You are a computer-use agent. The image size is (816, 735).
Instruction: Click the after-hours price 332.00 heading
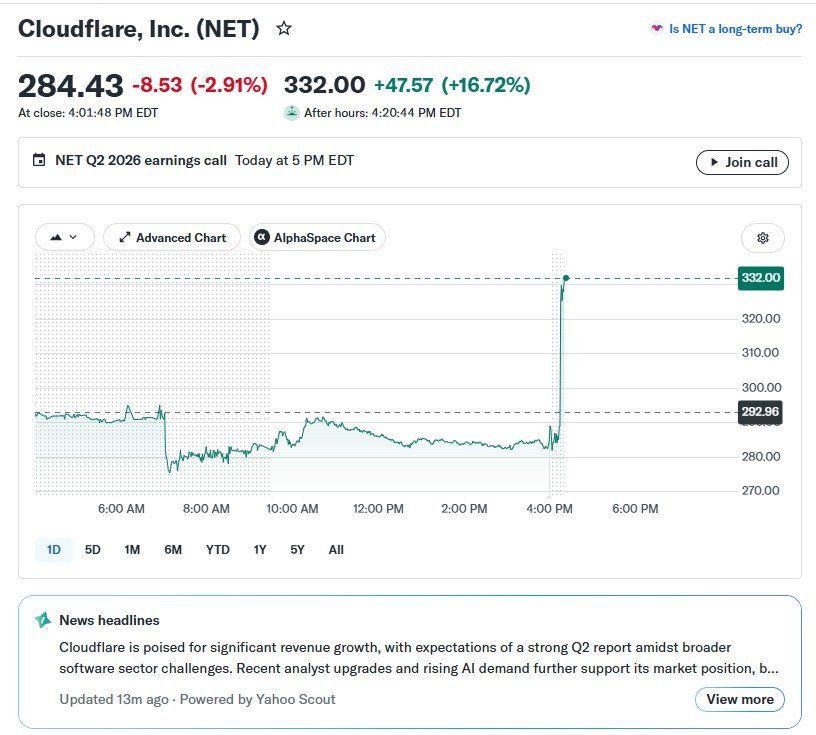tap(325, 85)
